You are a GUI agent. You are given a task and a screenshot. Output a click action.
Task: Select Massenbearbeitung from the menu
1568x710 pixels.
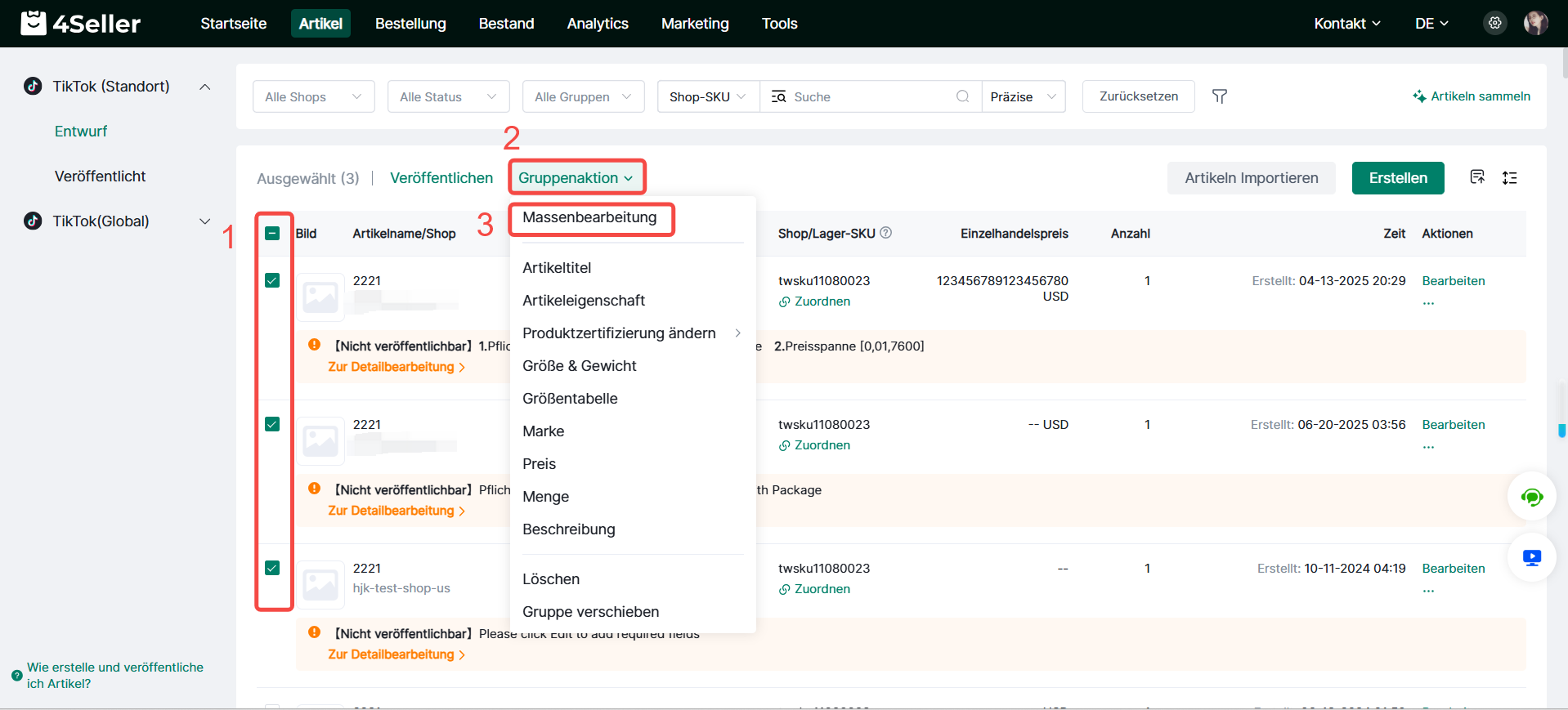coord(589,217)
